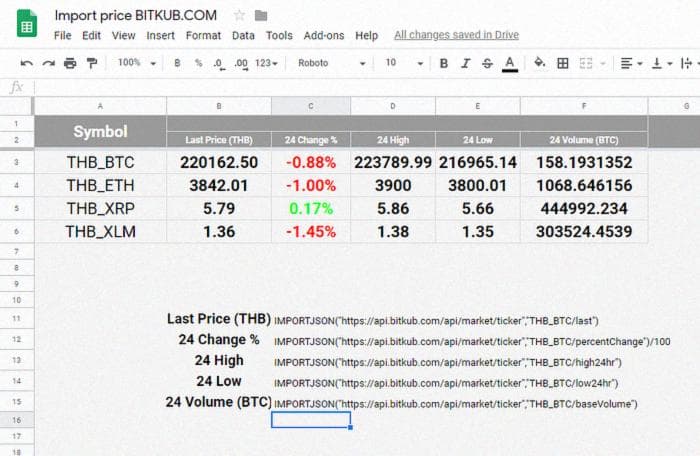The image size is (700, 456).
Task: Open the text color picker
Action: (510, 64)
